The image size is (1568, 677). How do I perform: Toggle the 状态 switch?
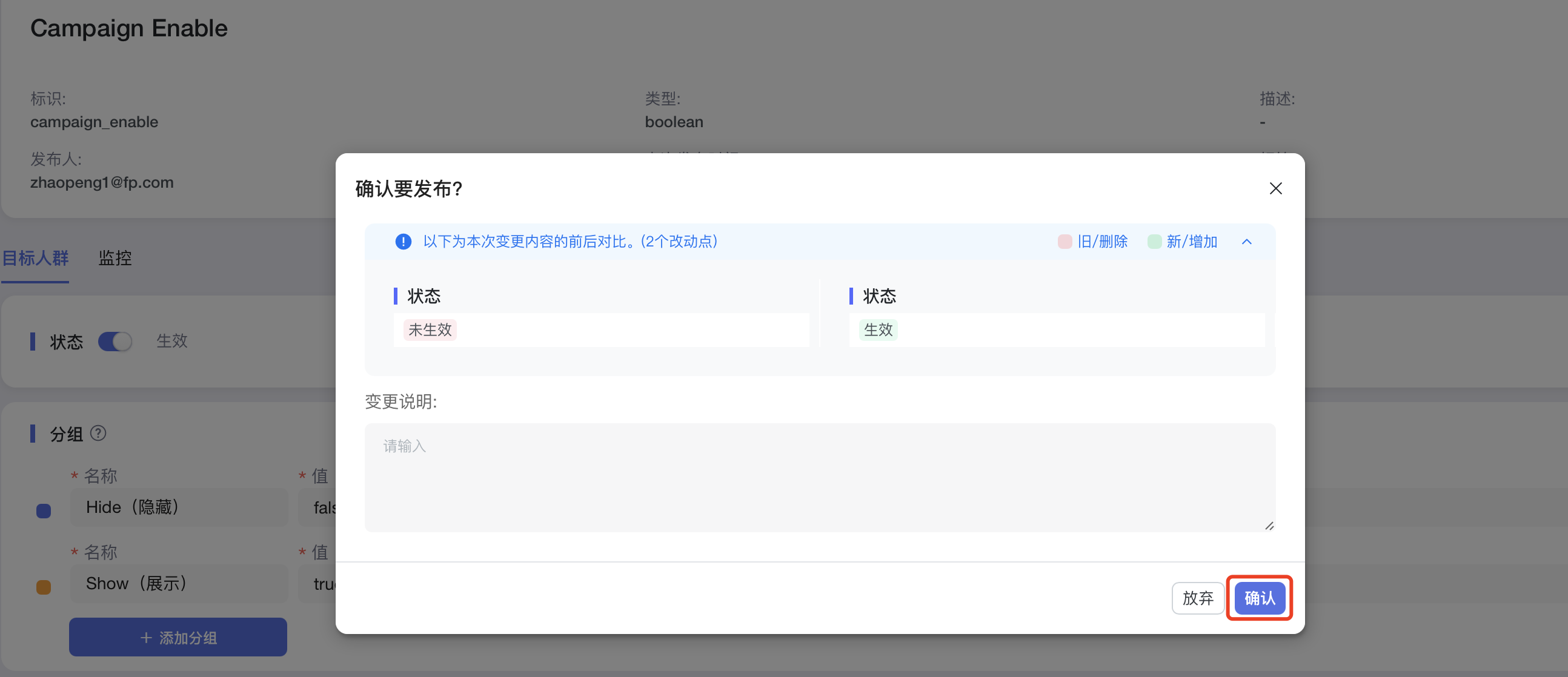click(115, 342)
